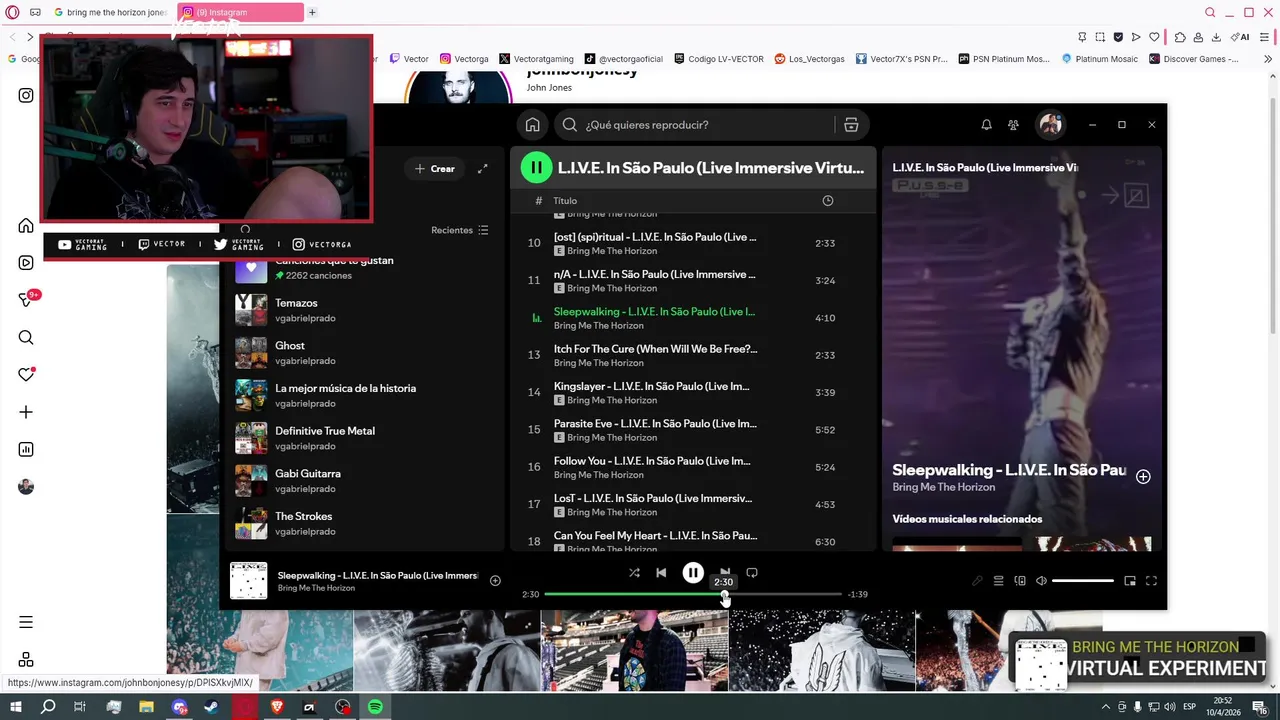Open Brave browser from the taskbar

tap(277, 707)
